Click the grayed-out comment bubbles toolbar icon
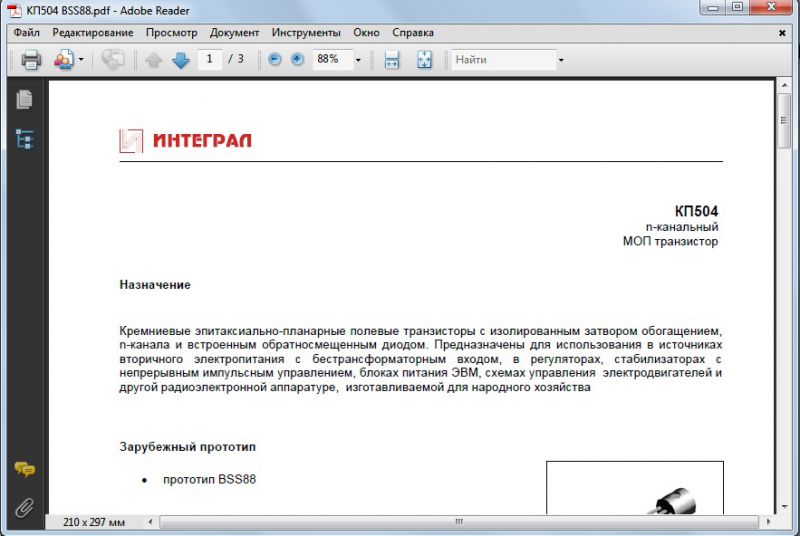The width and height of the screenshot is (800, 536). (112, 60)
